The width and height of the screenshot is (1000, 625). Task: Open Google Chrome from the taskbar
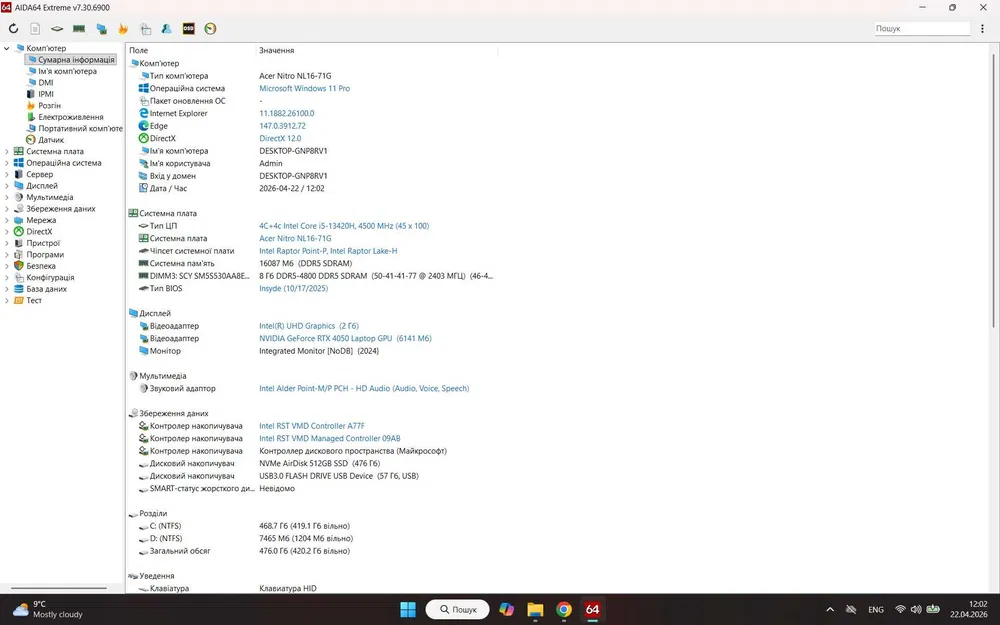pyautogui.click(x=564, y=610)
